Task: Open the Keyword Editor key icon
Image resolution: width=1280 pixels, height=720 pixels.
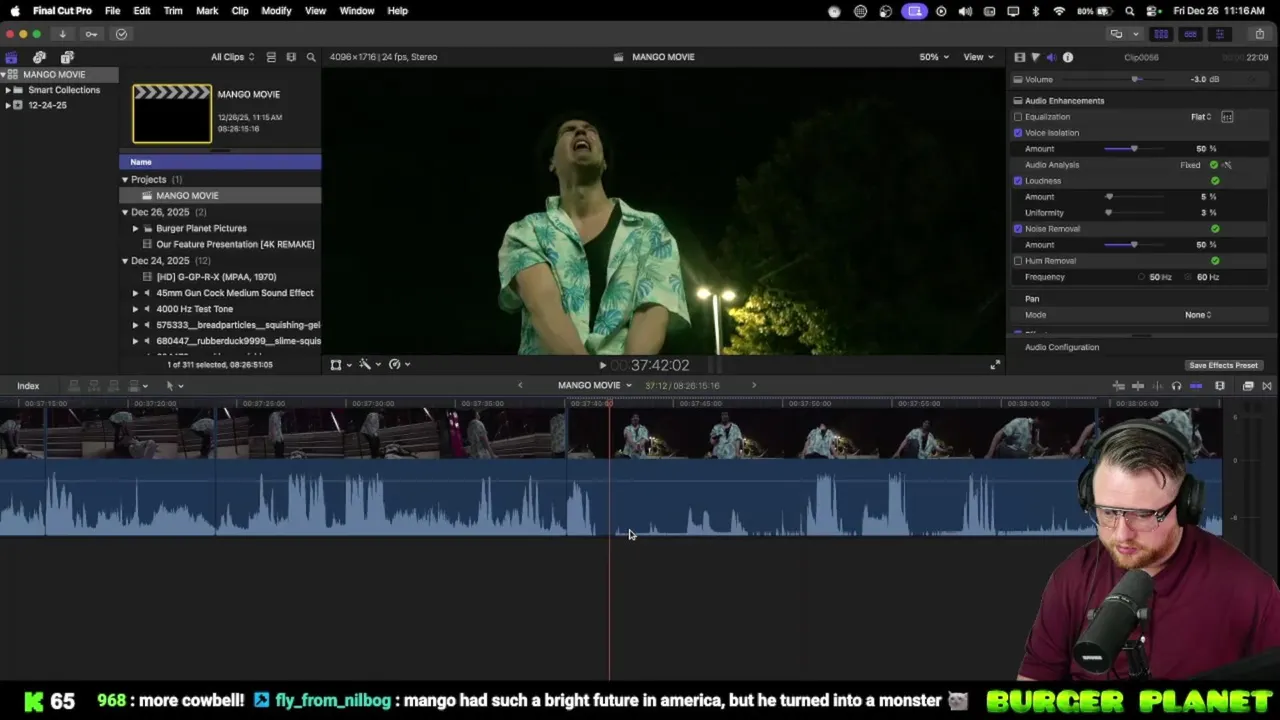Action: tap(91, 34)
